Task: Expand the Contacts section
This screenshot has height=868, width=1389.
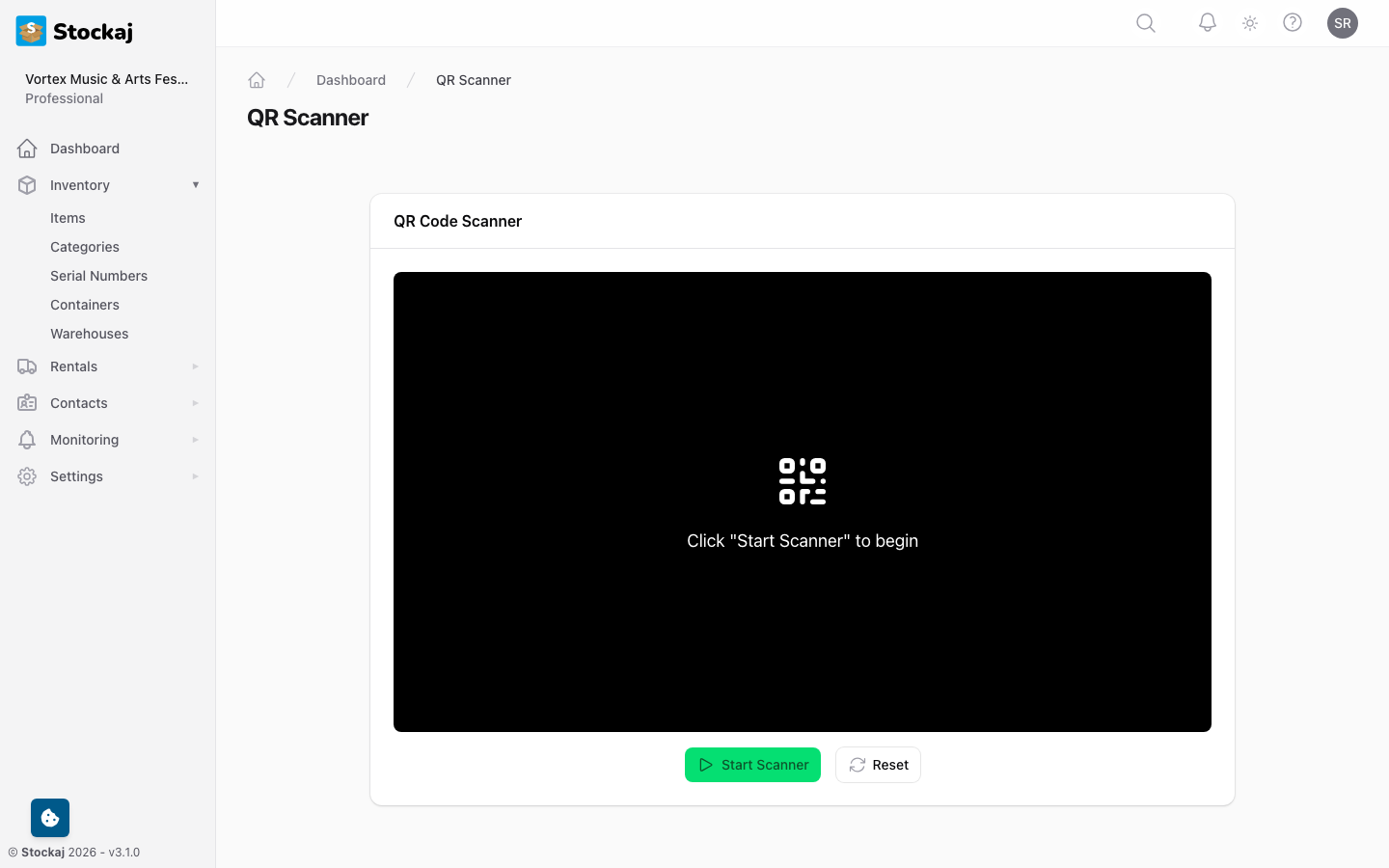Action: click(x=78, y=403)
